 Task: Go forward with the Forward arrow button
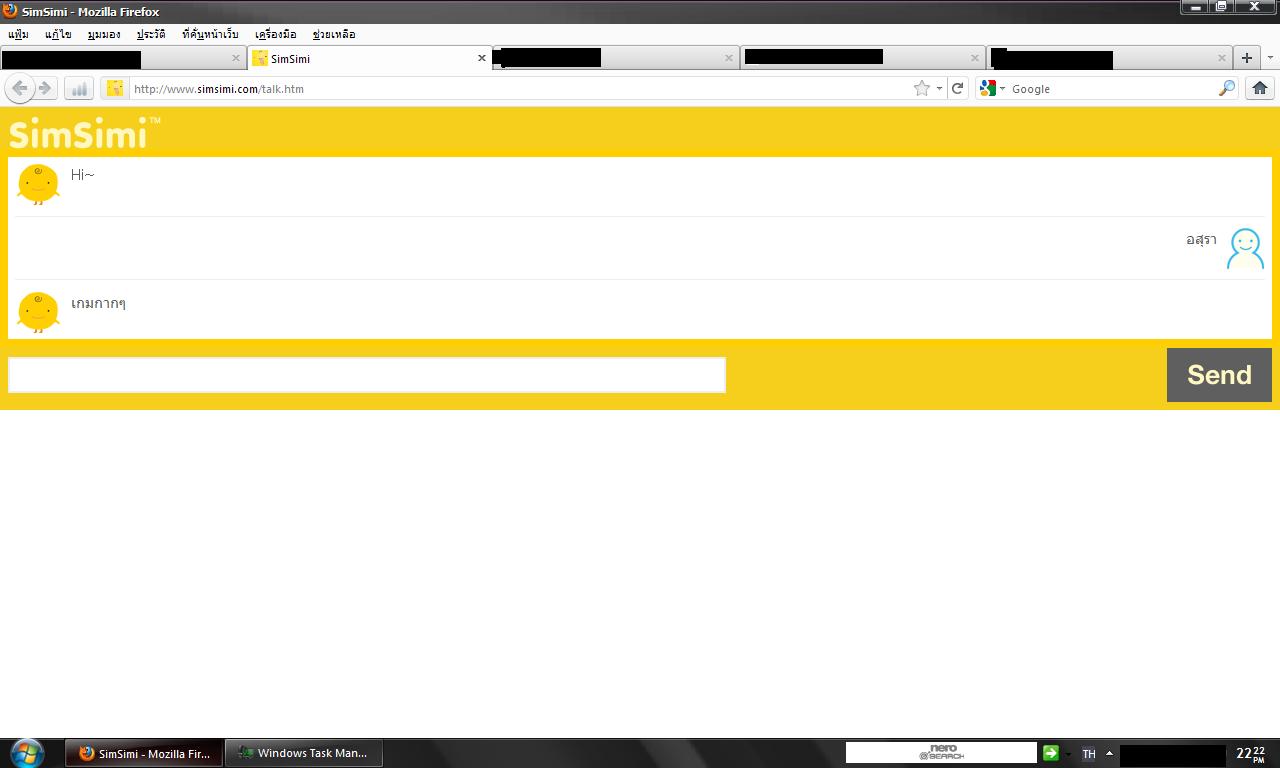tap(45, 88)
